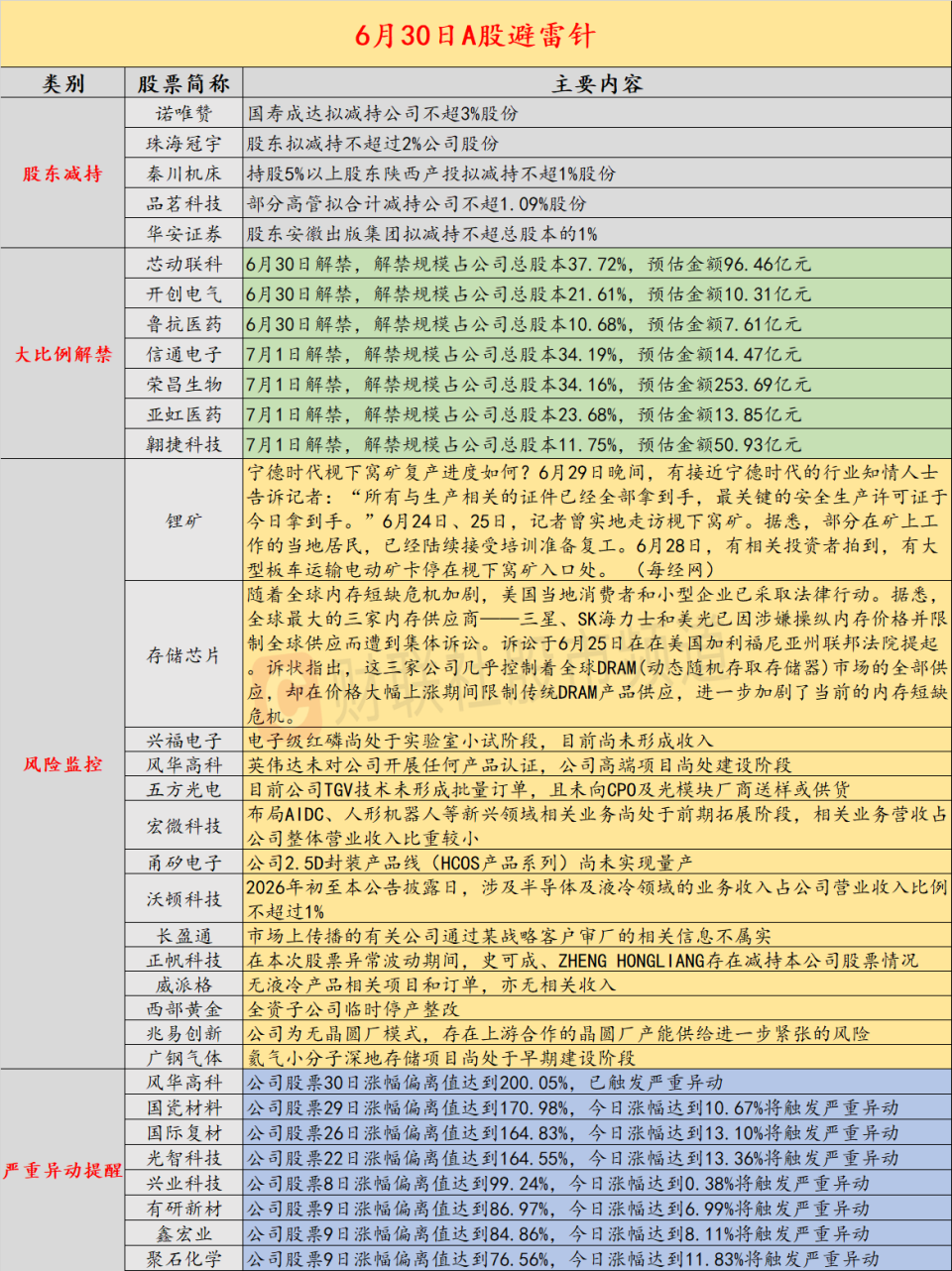Pick stock name "兴业科技"
Image resolution: width=952 pixels, height=1271 pixels.
[184, 1184]
